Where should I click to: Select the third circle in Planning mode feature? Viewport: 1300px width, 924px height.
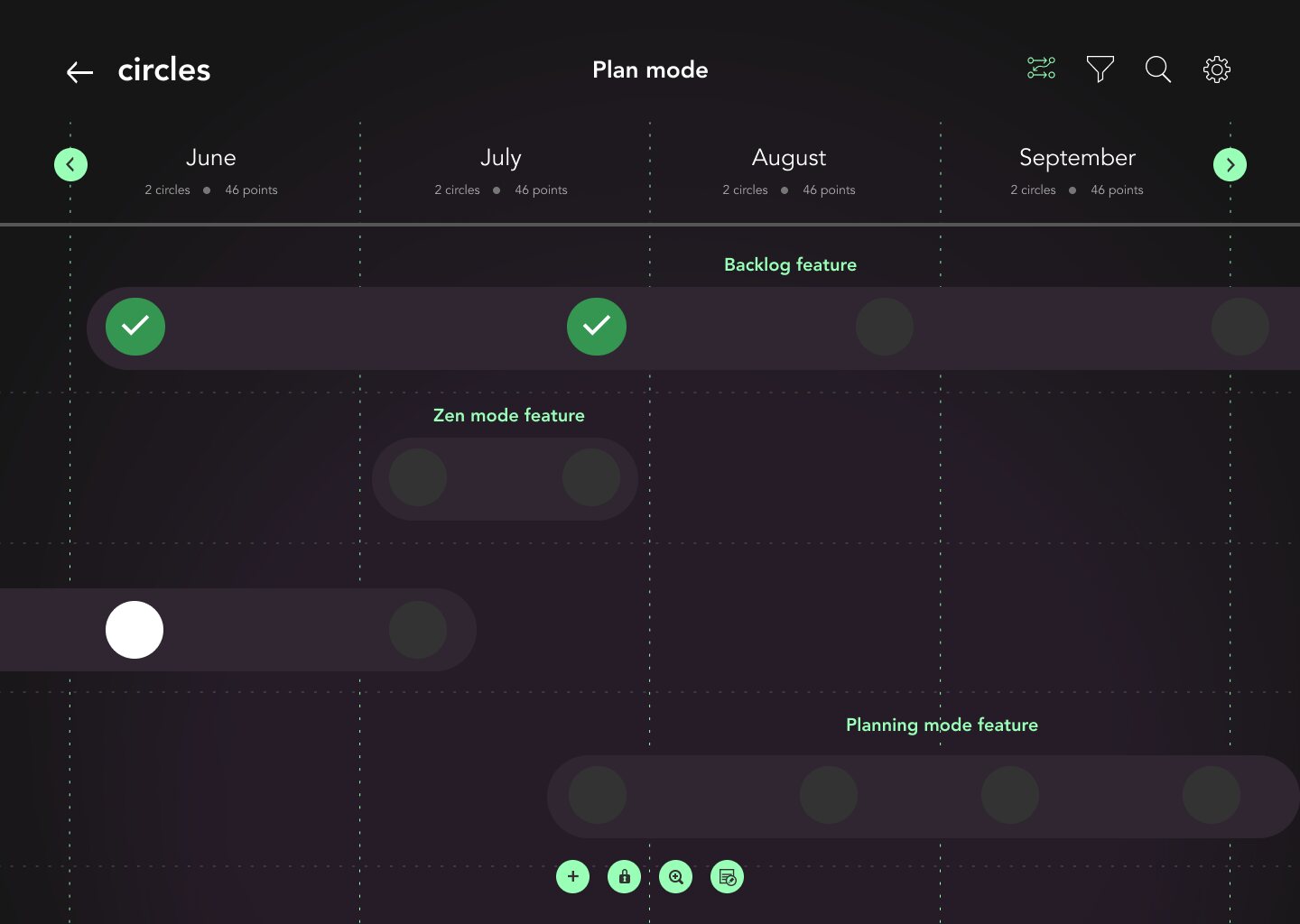[1010, 795]
